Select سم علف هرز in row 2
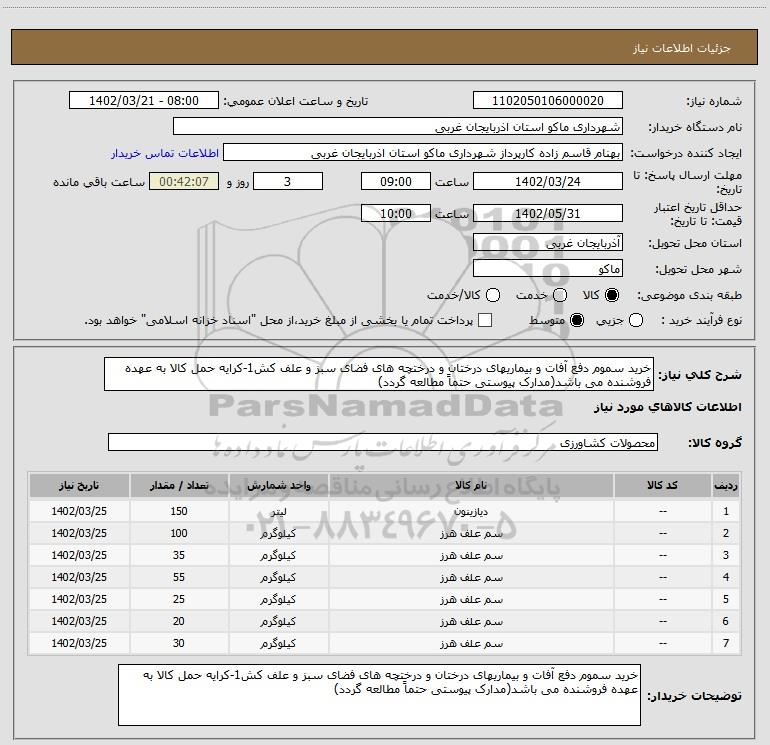This screenshot has height=745, width=770. [471, 533]
